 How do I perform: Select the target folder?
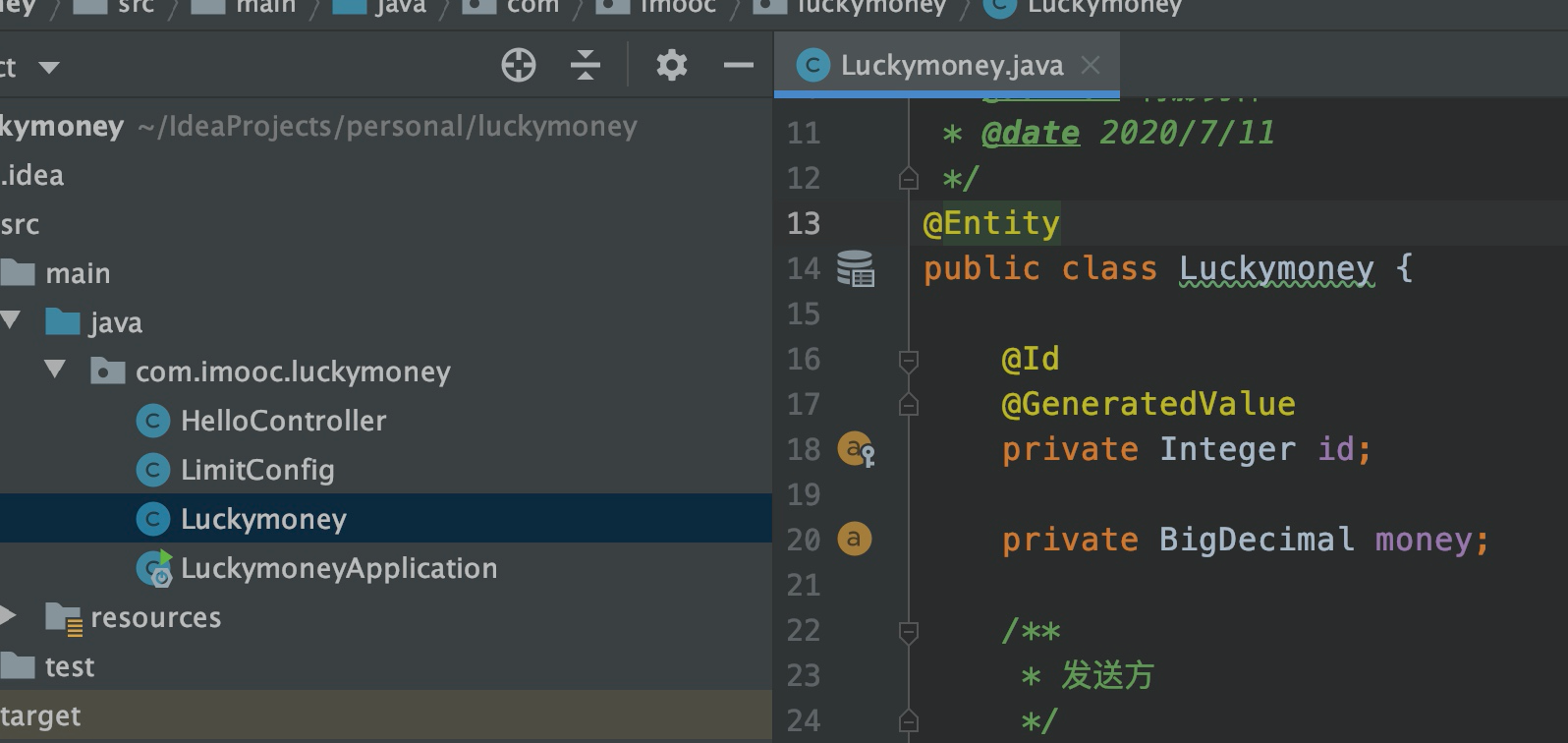[x=40, y=715]
